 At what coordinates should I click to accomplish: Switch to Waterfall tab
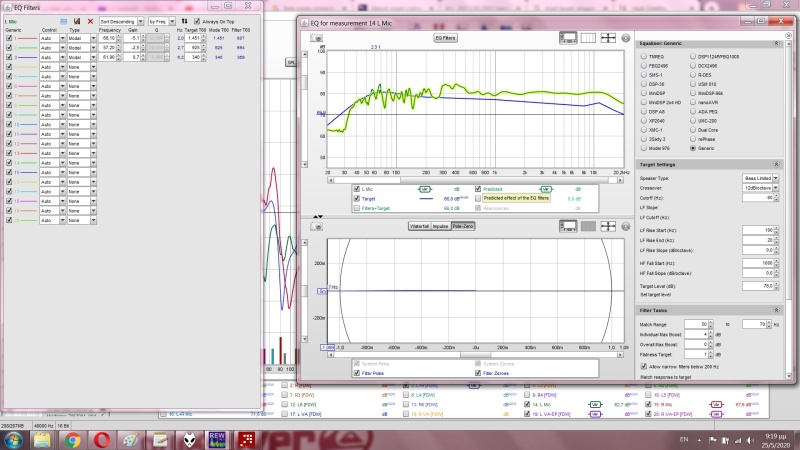click(x=419, y=226)
